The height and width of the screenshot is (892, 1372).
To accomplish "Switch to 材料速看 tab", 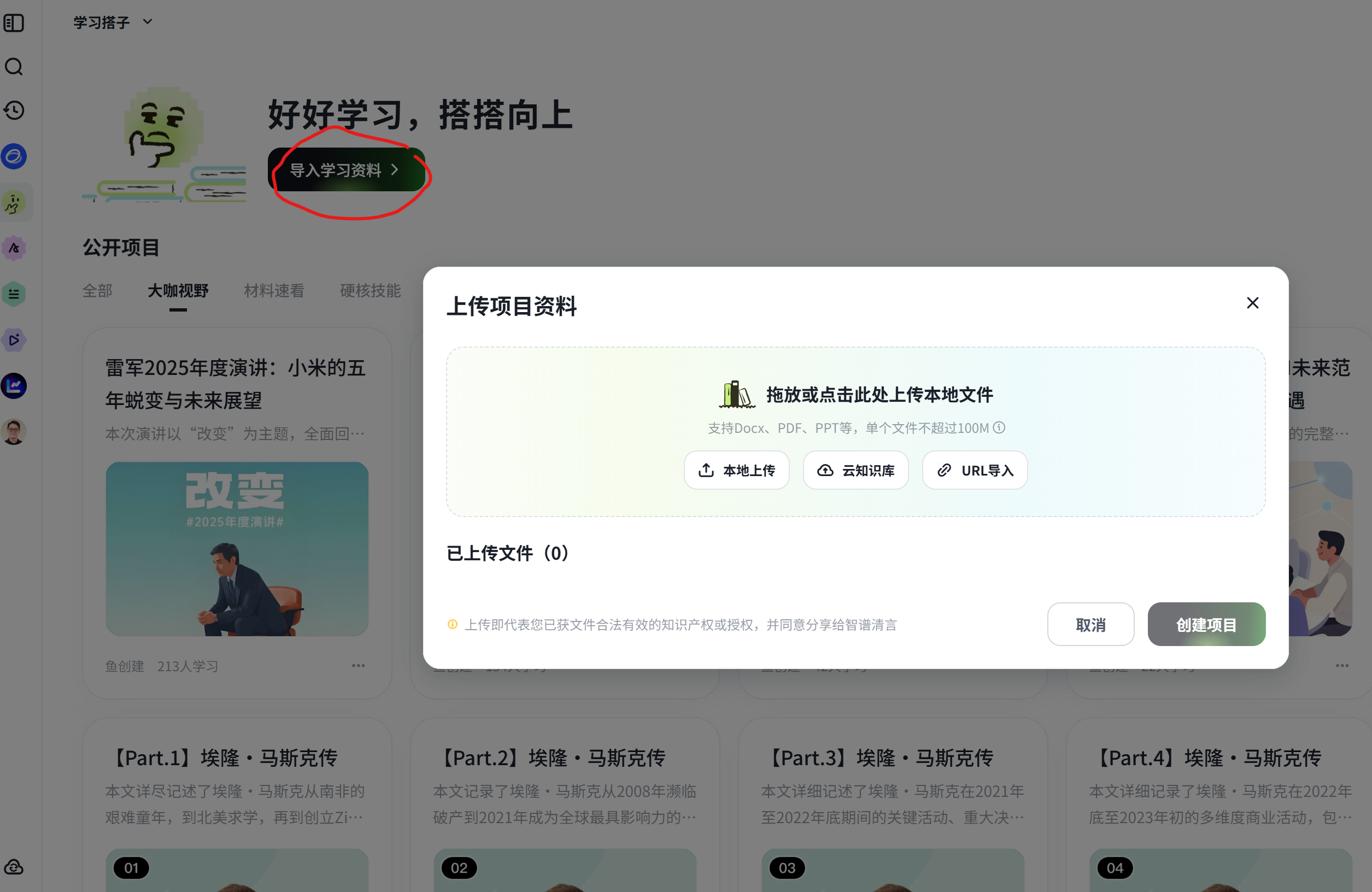I will (274, 291).
